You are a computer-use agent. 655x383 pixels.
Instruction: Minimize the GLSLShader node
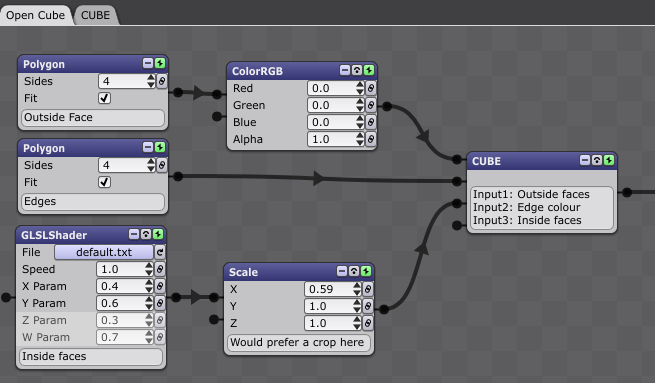(134, 234)
